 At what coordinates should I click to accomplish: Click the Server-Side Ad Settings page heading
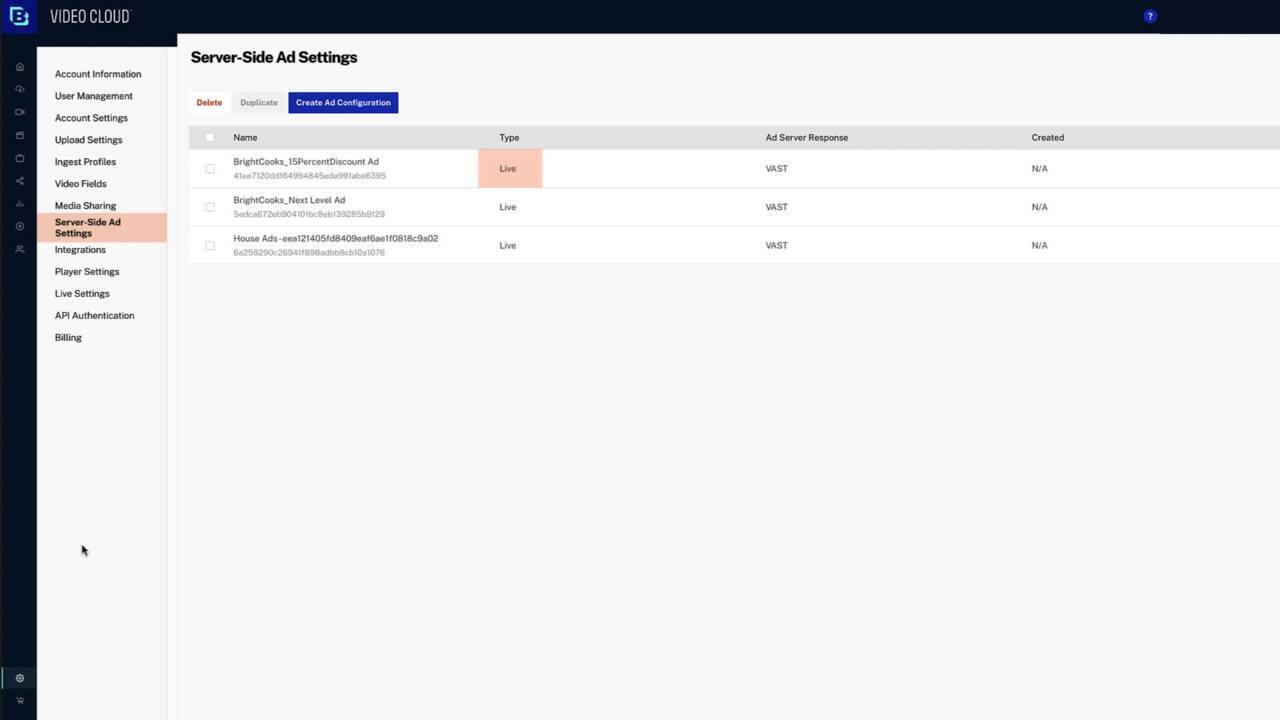274,57
